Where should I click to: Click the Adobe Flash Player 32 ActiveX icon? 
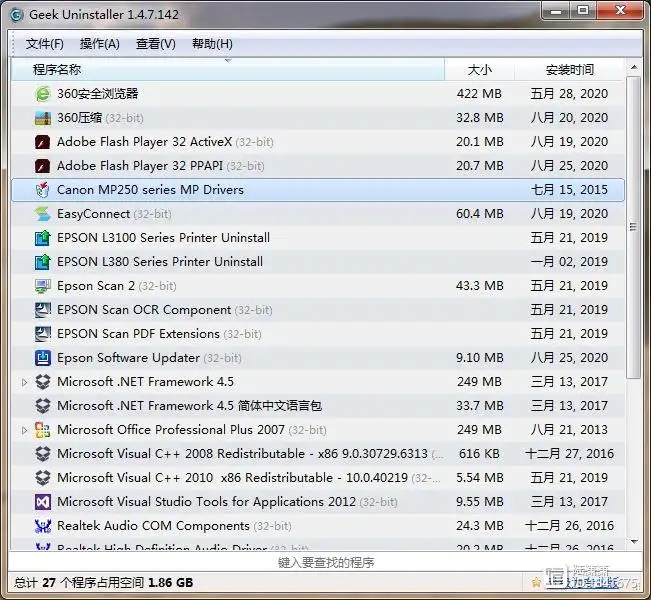tap(42, 142)
